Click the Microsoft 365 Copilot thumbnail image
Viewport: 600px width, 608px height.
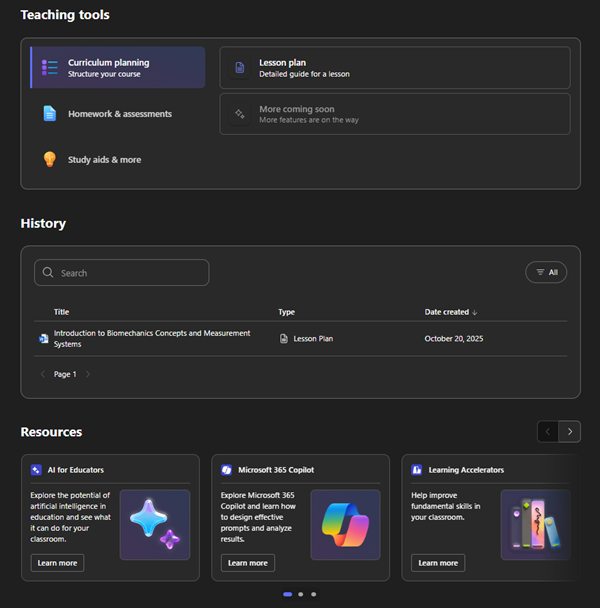345,524
